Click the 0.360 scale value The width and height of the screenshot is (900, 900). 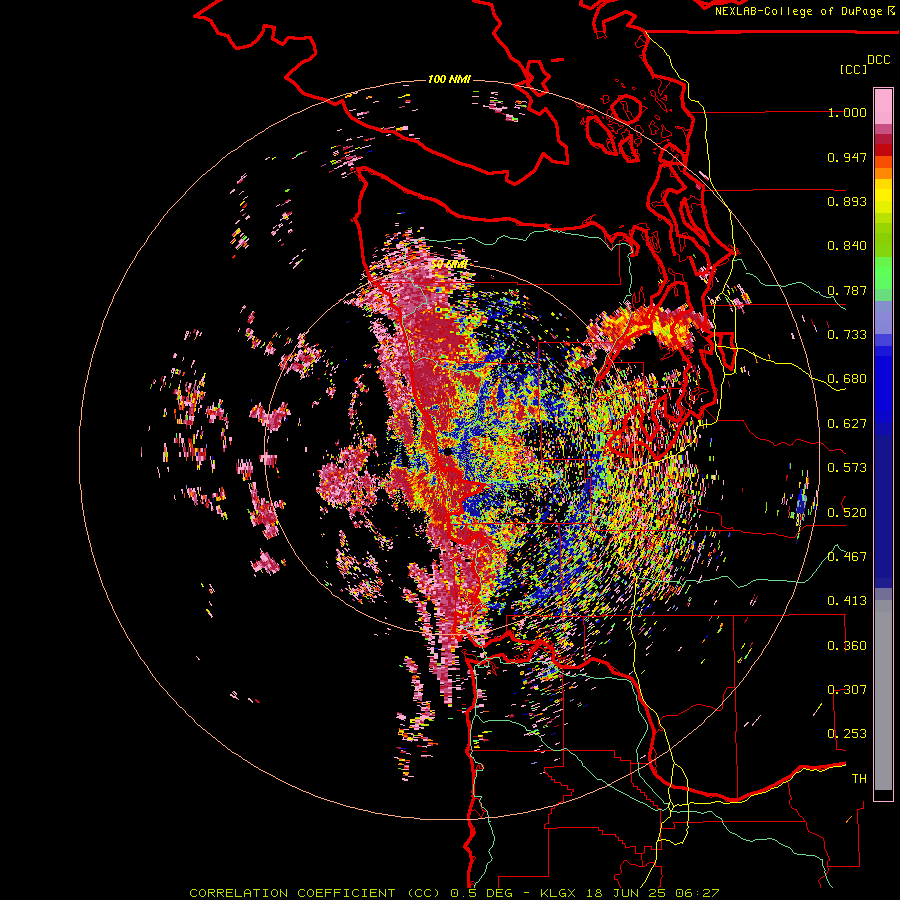[x=847, y=645]
